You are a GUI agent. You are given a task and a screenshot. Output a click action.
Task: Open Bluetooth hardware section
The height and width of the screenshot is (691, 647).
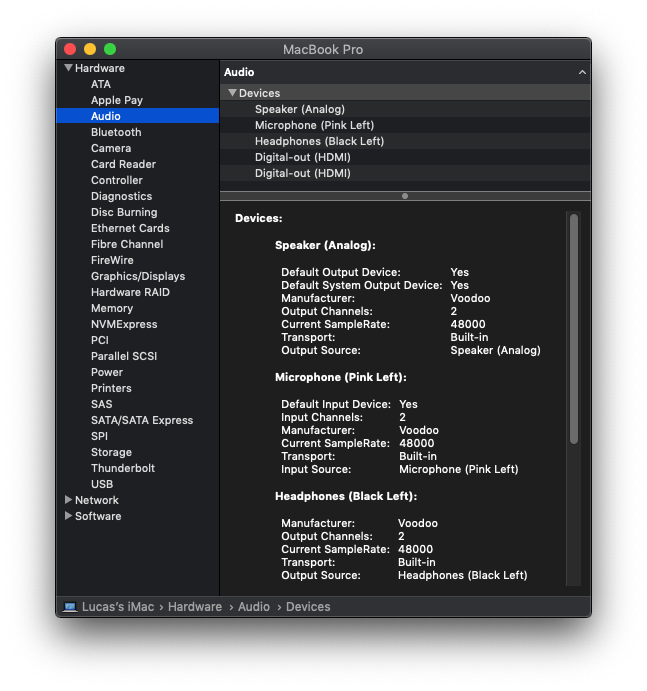(x=116, y=132)
